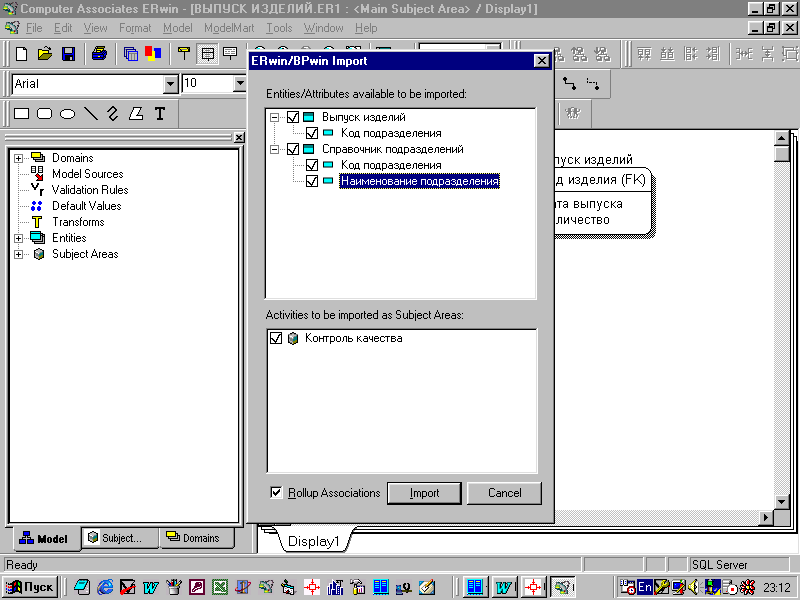Switch to the Subject tab in explorer
This screenshot has width=800, height=600.
[x=119, y=538]
